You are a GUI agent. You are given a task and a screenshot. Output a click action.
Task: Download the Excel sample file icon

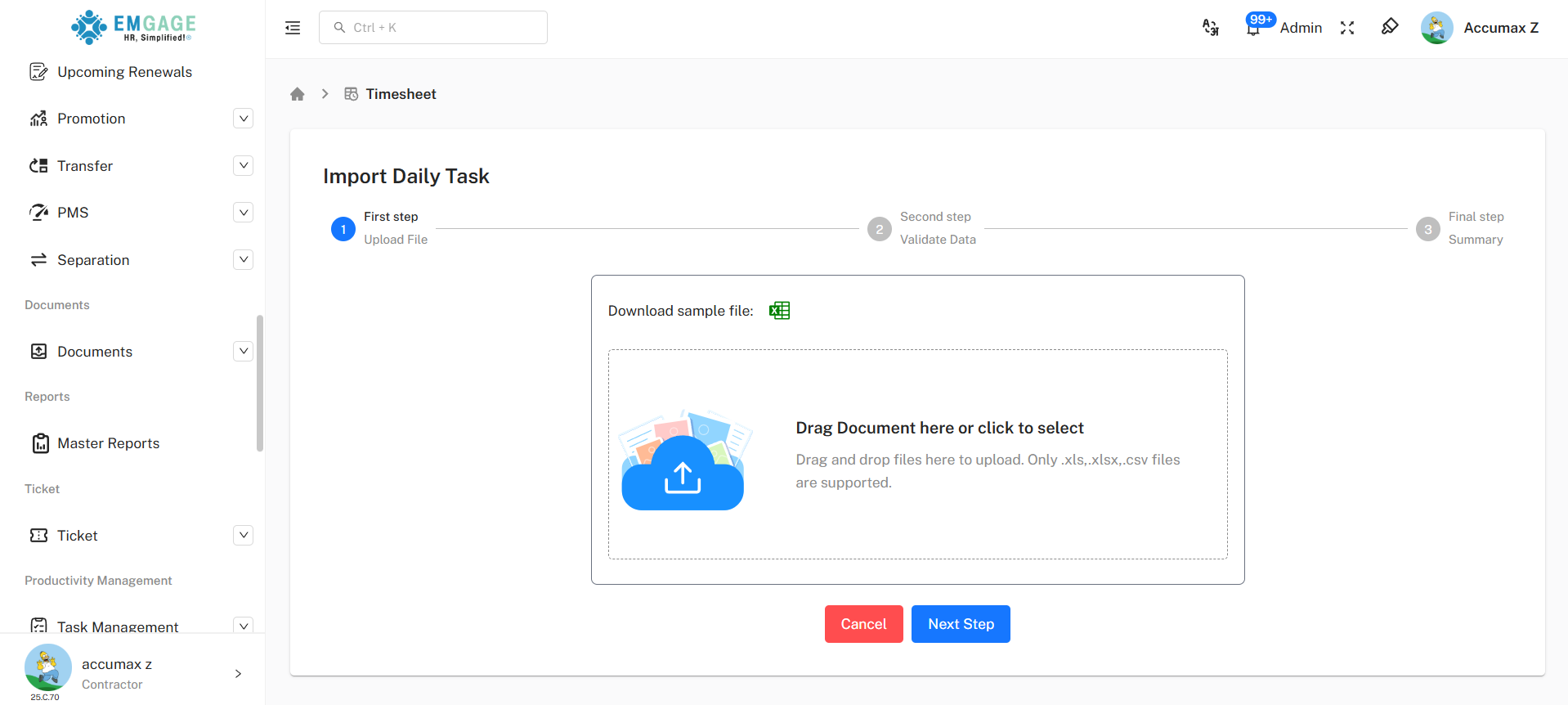[x=779, y=311]
